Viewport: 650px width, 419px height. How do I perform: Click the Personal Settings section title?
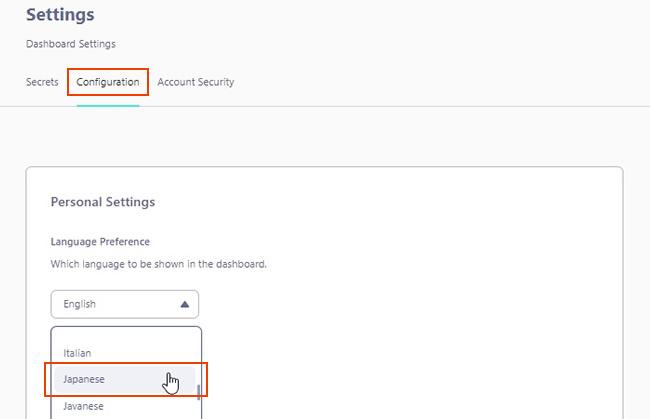[103, 202]
